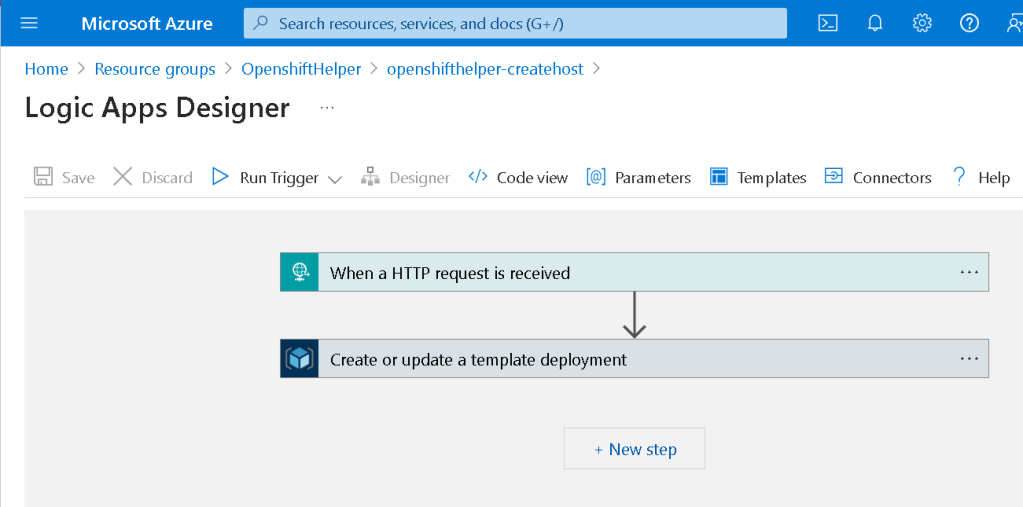Click the Help question mark toolbar icon
Viewport: 1023px width, 507px height.
tap(959, 177)
